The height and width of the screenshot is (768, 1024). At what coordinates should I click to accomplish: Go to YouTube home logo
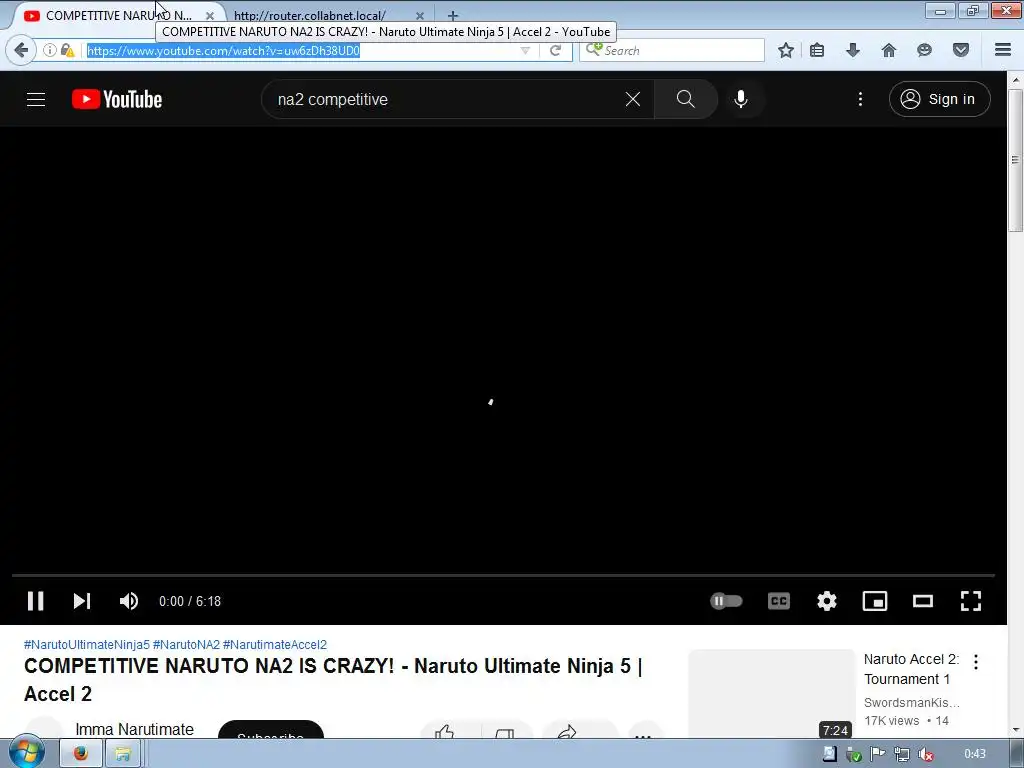coord(117,99)
